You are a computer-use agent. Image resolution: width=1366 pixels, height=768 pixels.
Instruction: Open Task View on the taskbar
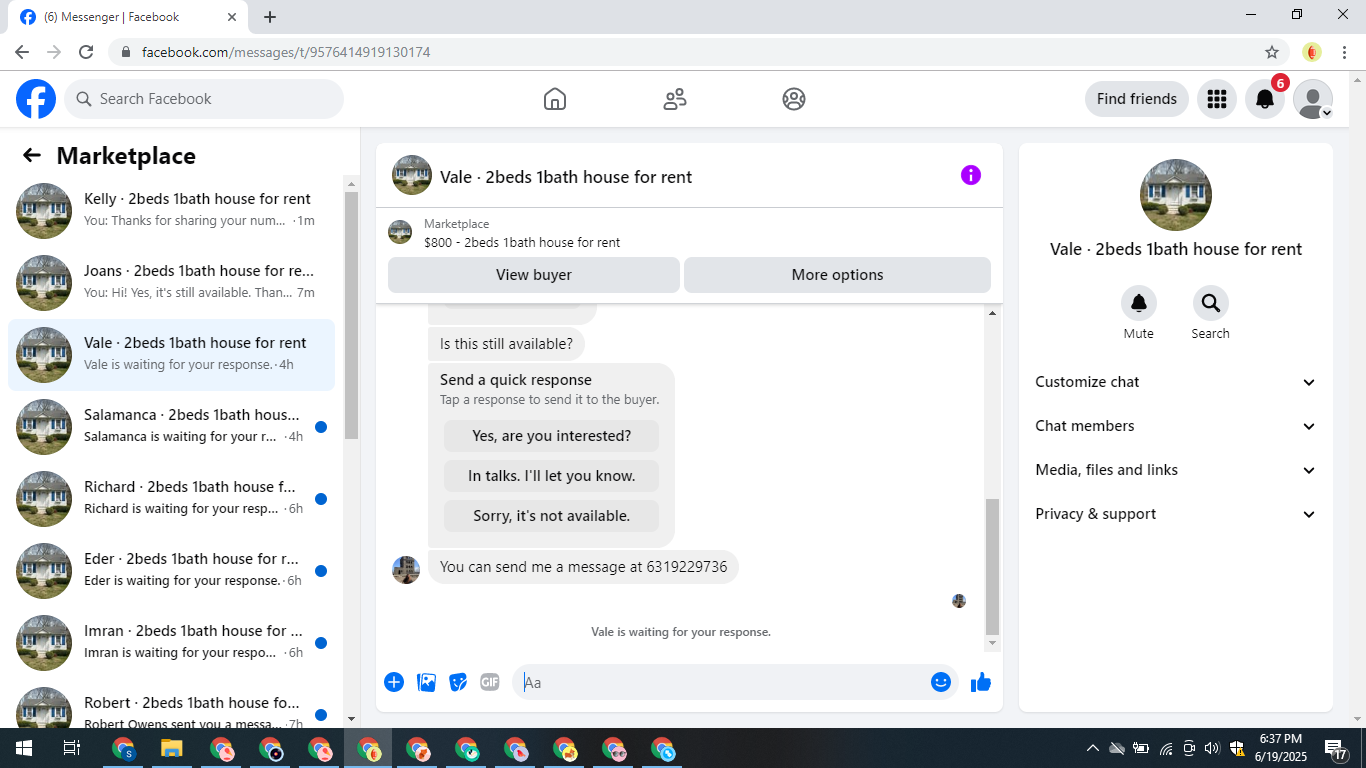(x=71, y=748)
